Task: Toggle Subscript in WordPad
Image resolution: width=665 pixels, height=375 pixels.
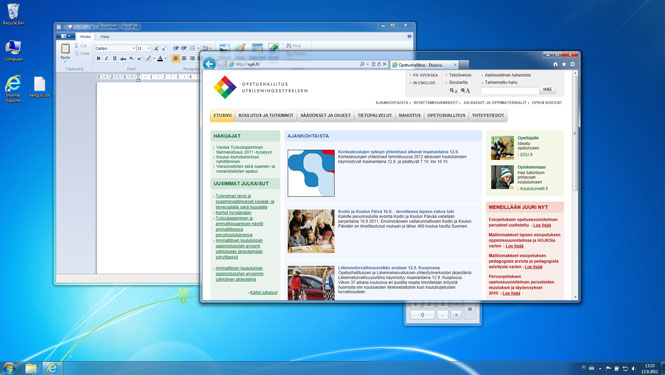Action: pos(131,59)
